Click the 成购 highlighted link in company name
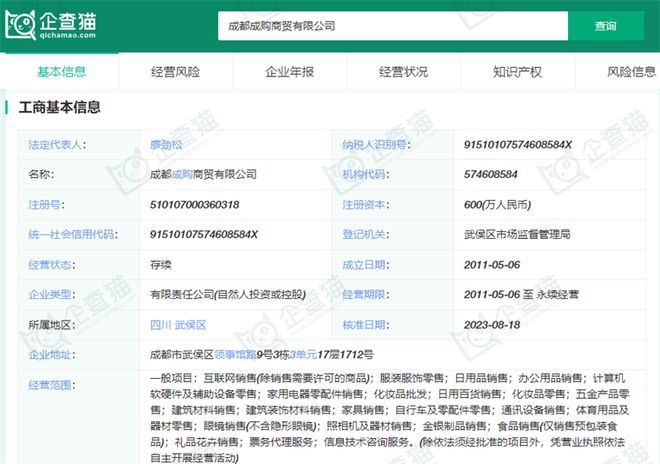This screenshot has height=464, width=660. pos(182,174)
